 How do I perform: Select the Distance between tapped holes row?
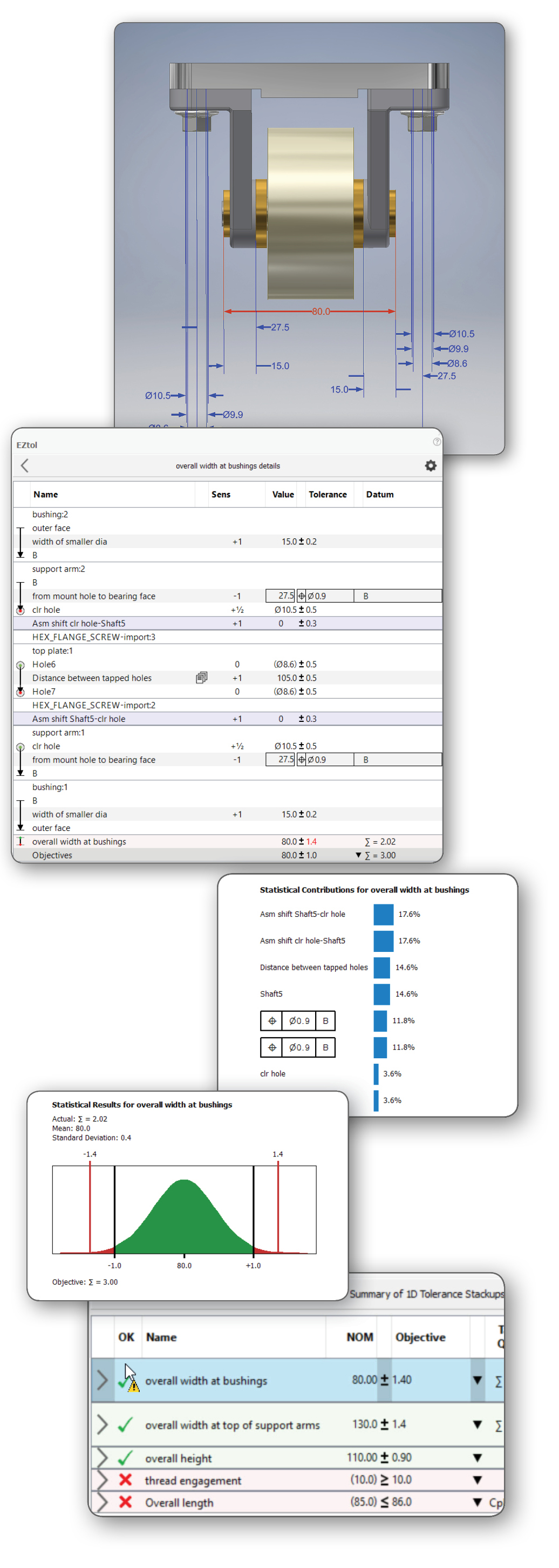pos(228,678)
